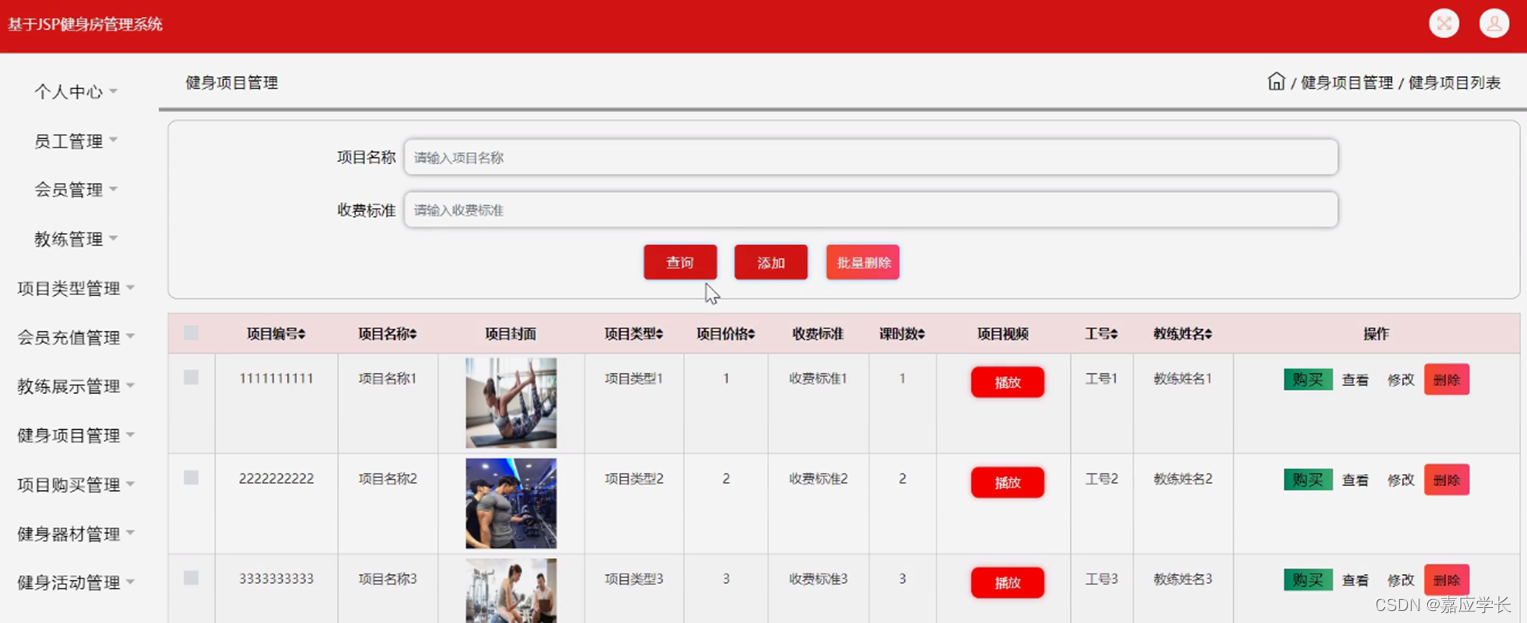Screen dimensions: 1527x623
Task: Click the 查询 search button
Action: pyautogui.click(x=680, y=262)
